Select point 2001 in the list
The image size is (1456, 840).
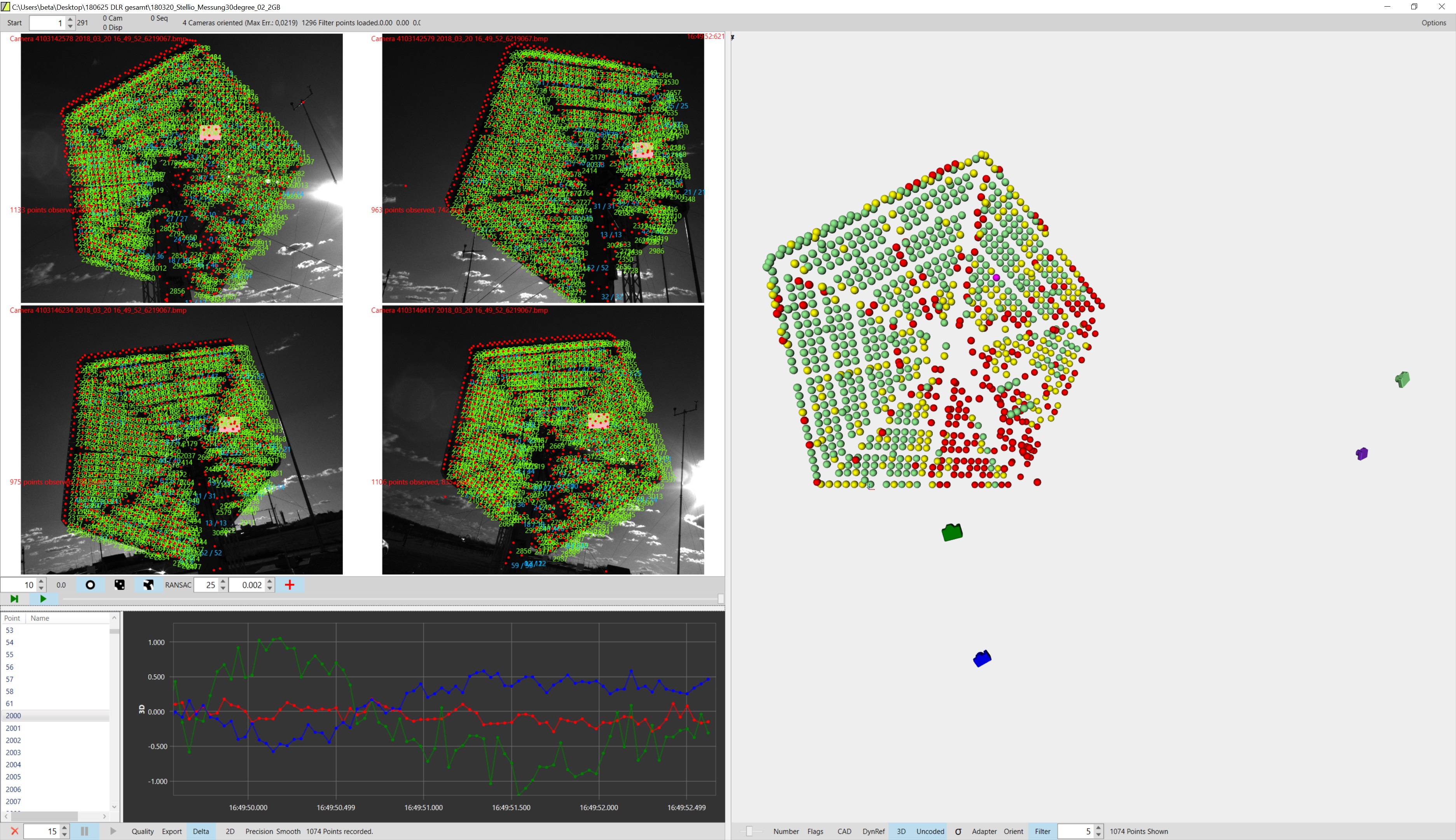click(13, 728)
